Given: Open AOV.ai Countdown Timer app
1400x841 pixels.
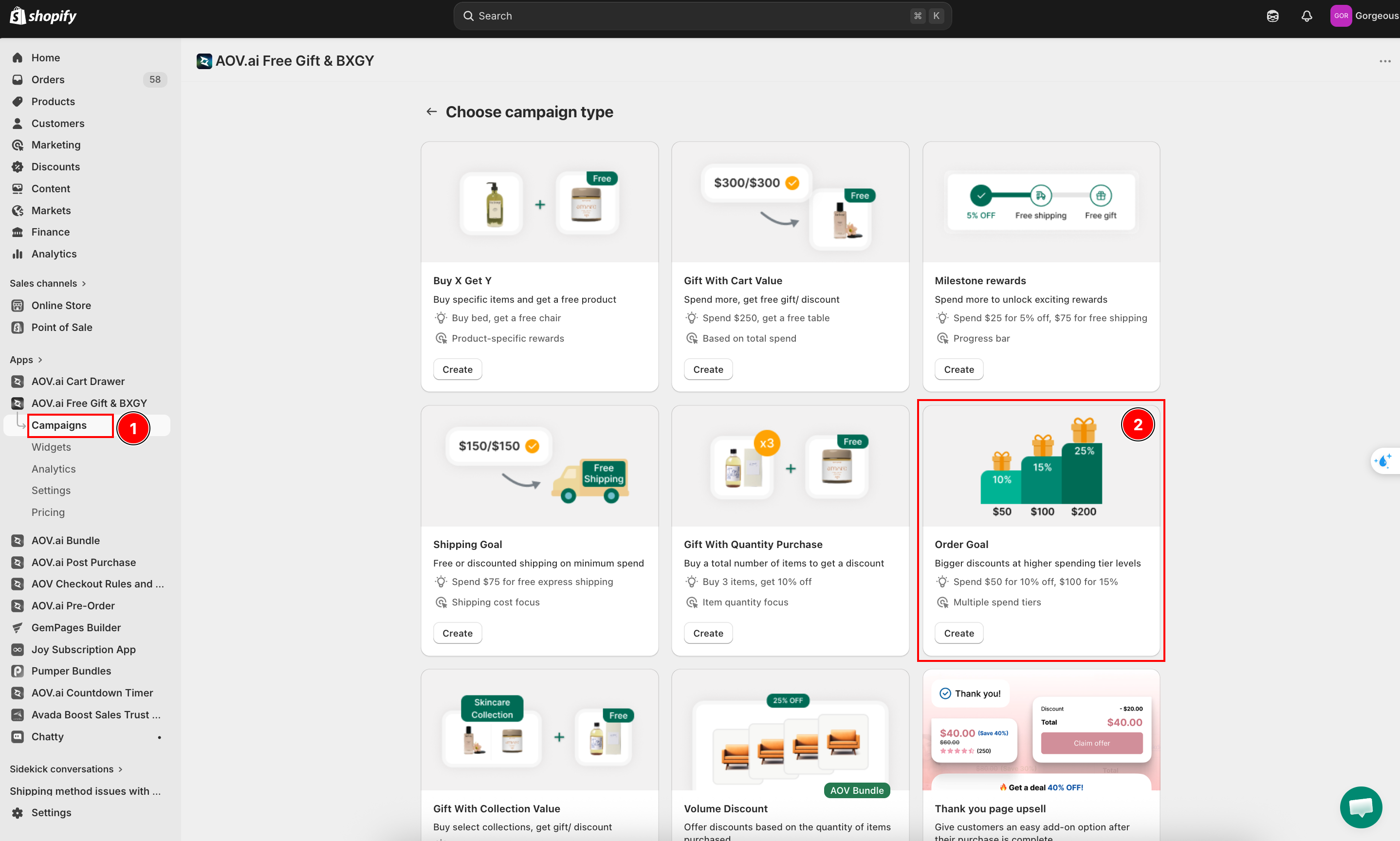Looking at the screenshot, I should [x=92, y=693].
